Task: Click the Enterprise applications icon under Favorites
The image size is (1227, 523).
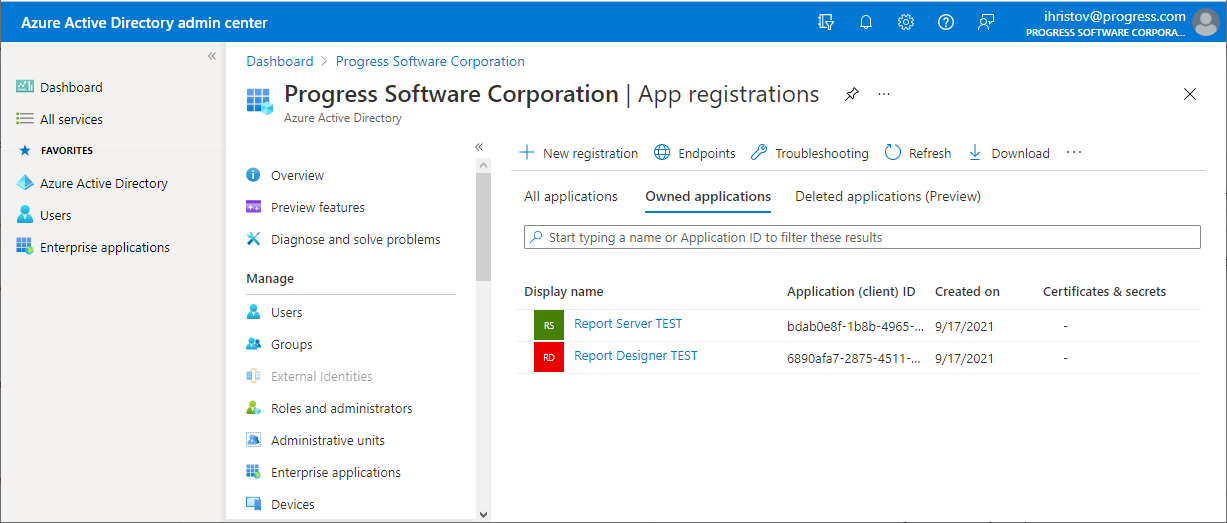Action: [25, 247]
